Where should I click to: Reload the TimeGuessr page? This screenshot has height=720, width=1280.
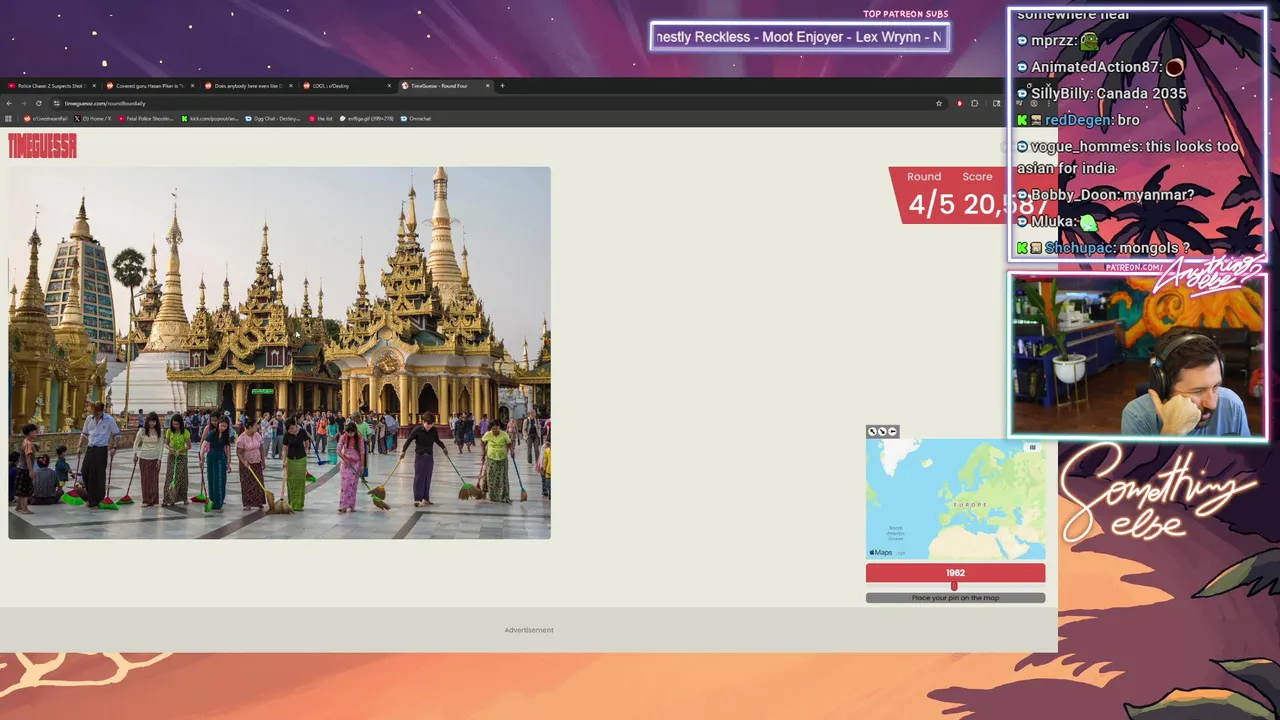(x=38, y=103)
